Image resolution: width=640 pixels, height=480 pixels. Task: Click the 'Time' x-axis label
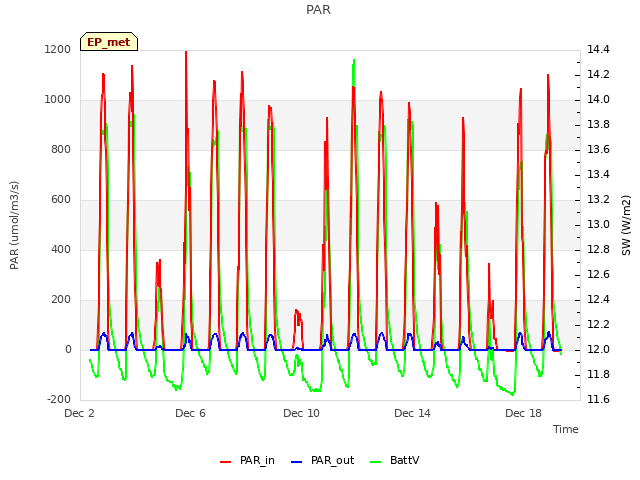pos(566,429)
